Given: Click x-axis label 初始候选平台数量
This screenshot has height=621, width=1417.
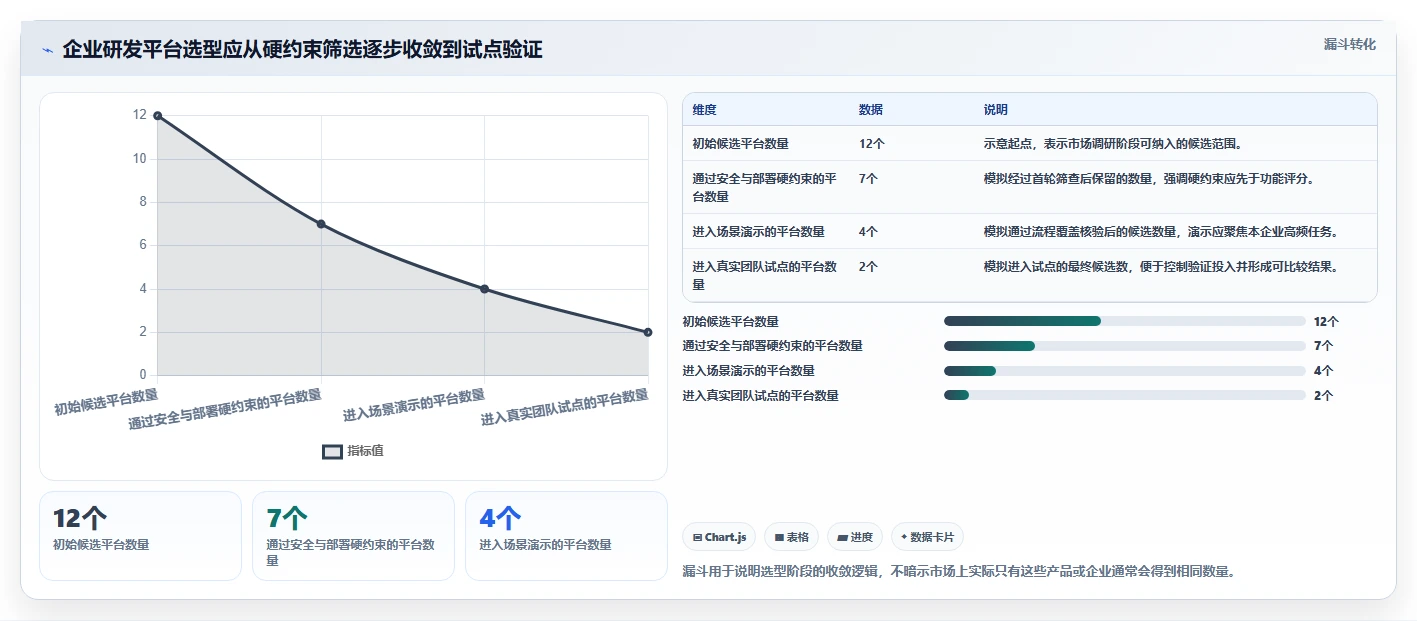Looking at the screenshot, I should click(106, 401).
